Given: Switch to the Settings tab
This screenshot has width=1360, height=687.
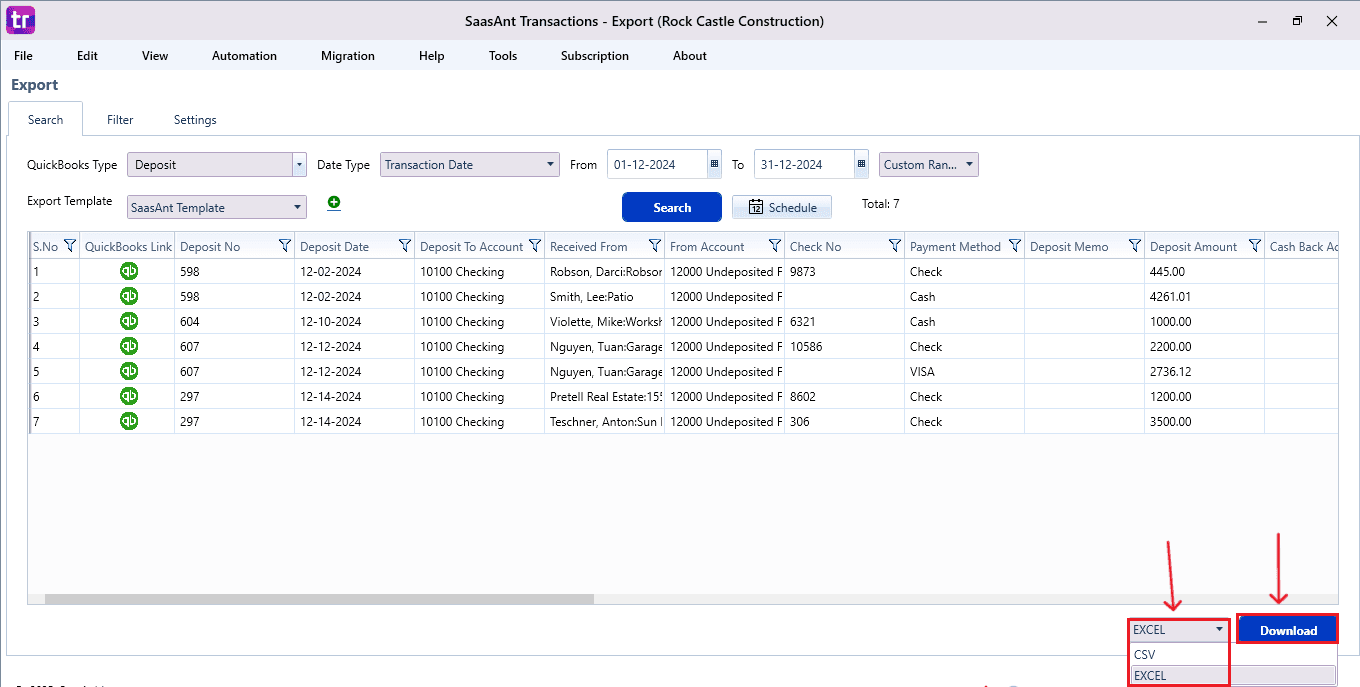Looking at the screenshot, I should [x=195, y=120].
